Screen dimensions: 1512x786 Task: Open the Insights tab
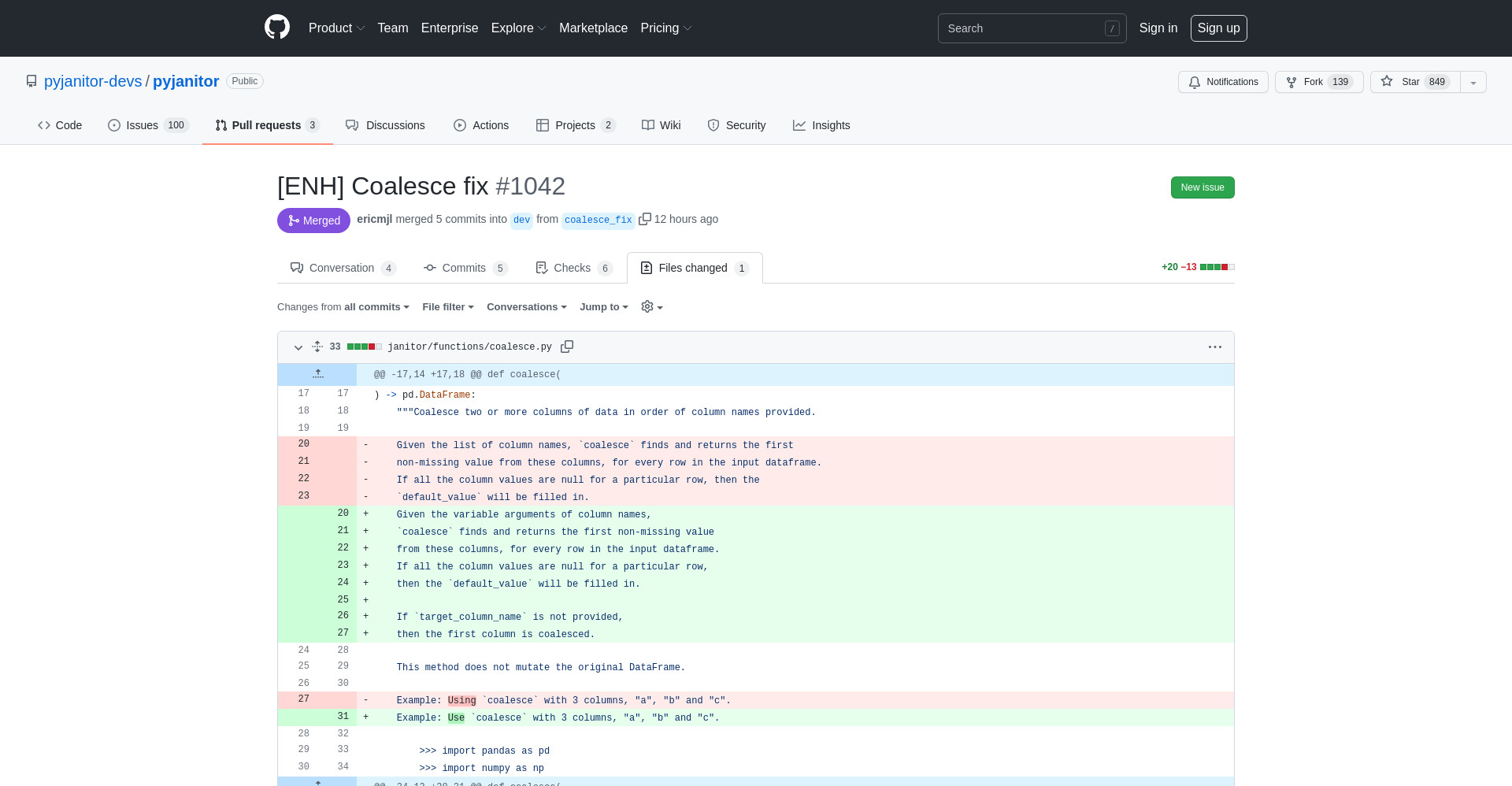[821, 125]
